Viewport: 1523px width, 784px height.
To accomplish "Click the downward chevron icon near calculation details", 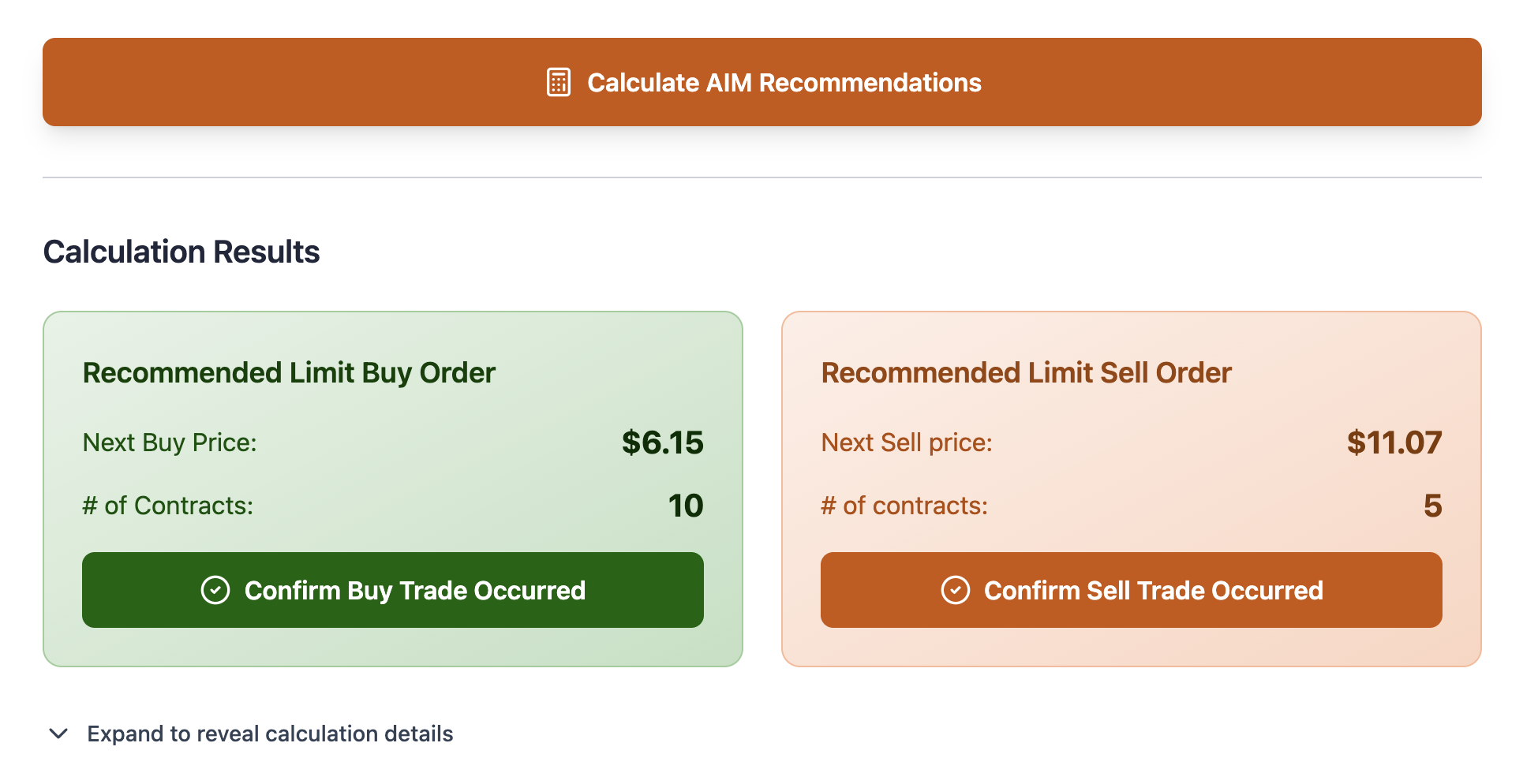I will 57,734.
